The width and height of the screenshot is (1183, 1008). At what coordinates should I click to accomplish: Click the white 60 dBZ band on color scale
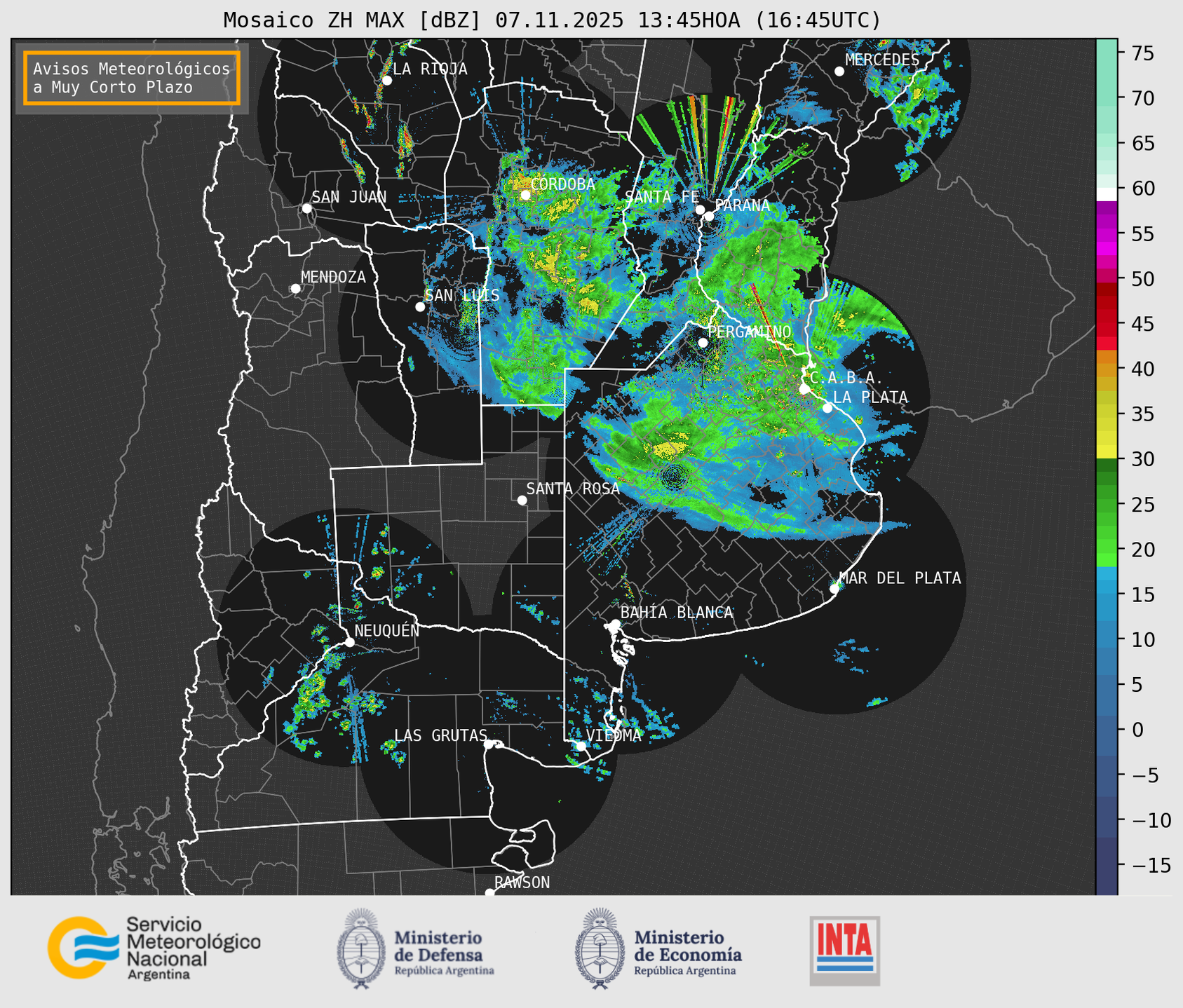pyautogui.click(x=1106, y=193)
